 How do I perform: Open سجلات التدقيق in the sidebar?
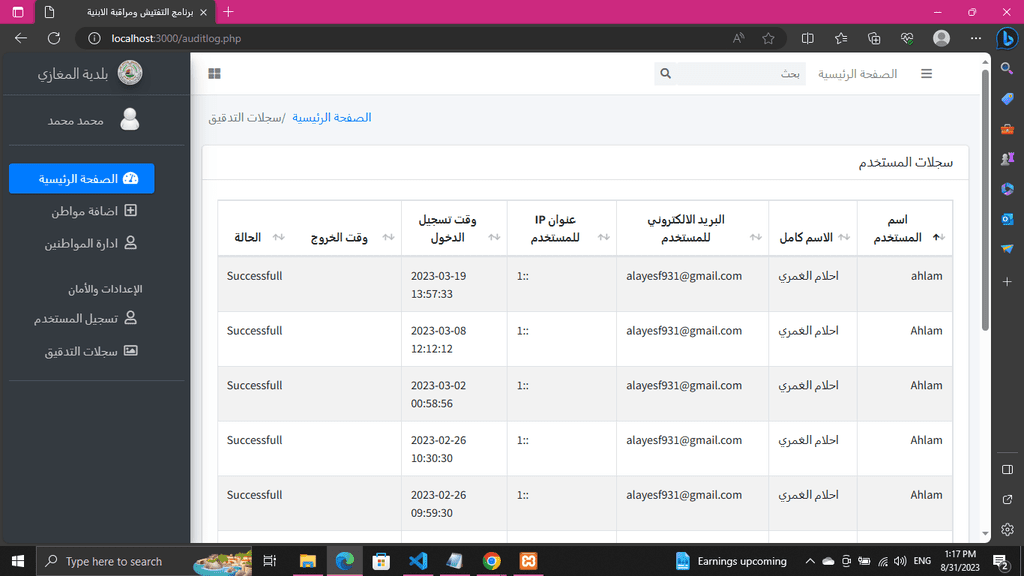pyautogui.click(x=90, y=351)
